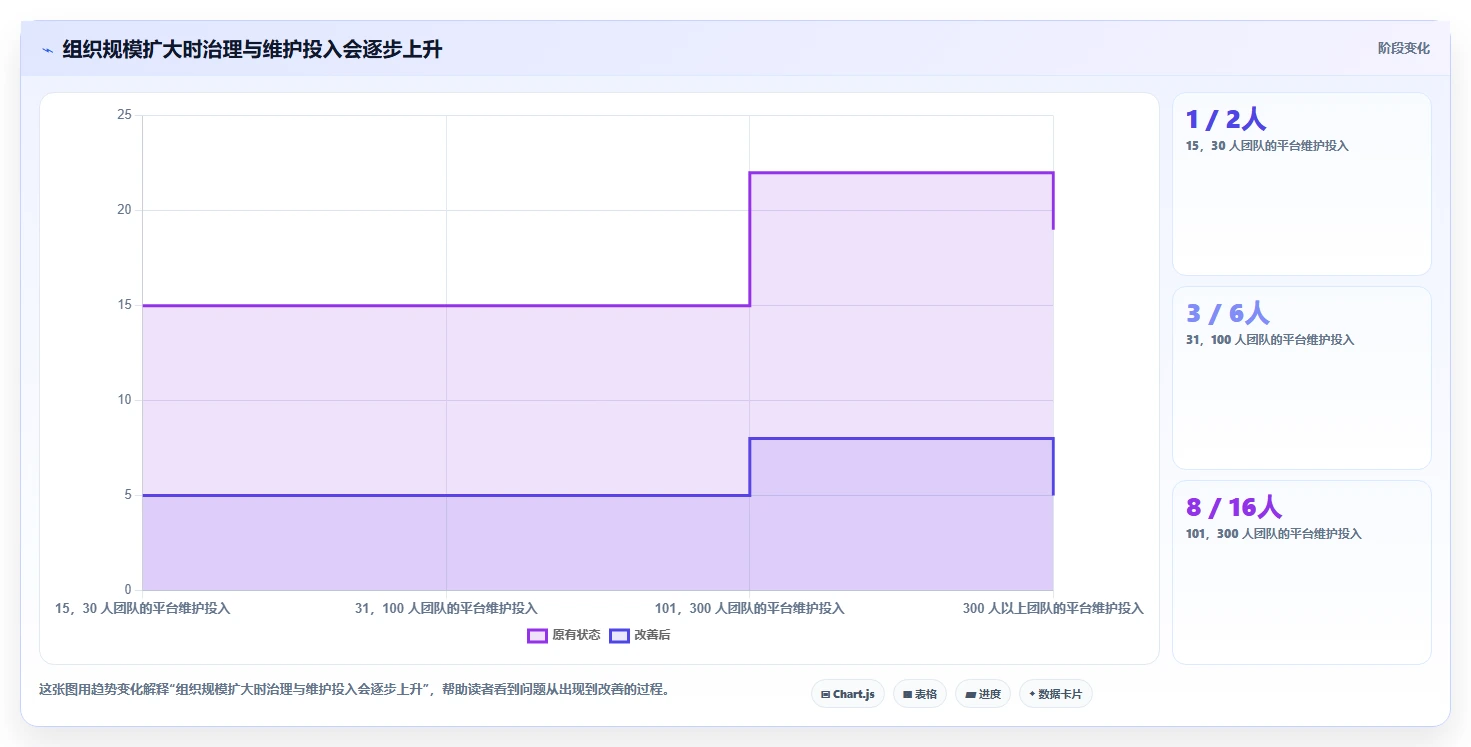Toggle the 原有状态 legend entry
The image size is (1471, 747).
click(x=564, y=635)
